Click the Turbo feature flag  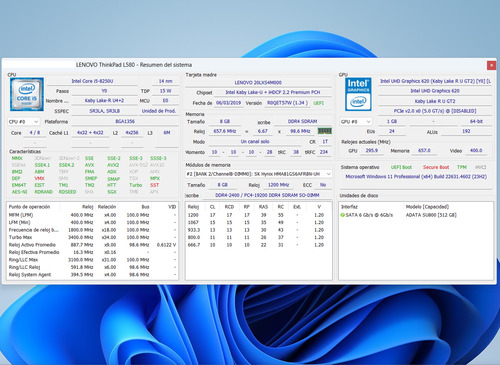pyautogui.click(x=136, y=185)
